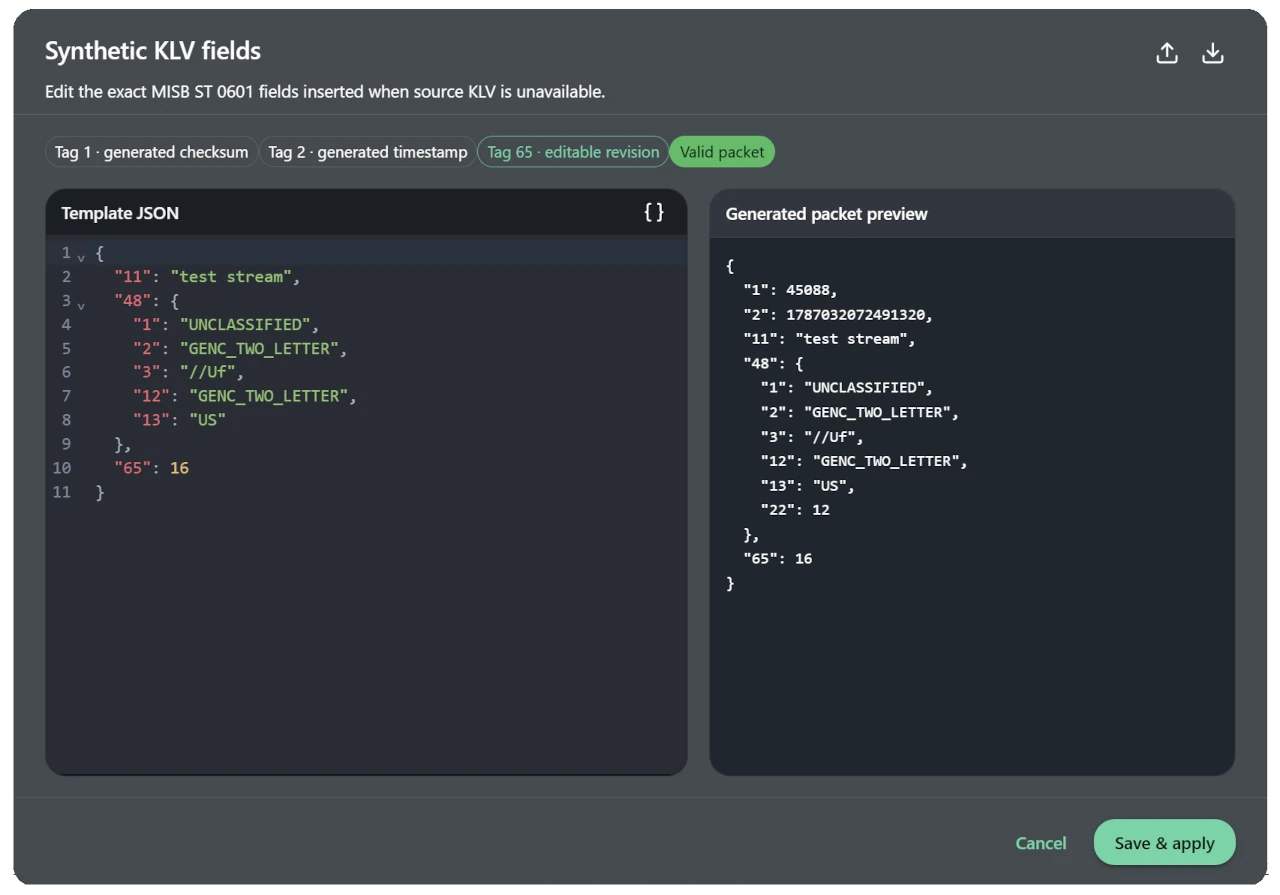Click the download template icon
Image resolution: width=1280 pixels, height=895 pixels.
point(1213,54)
